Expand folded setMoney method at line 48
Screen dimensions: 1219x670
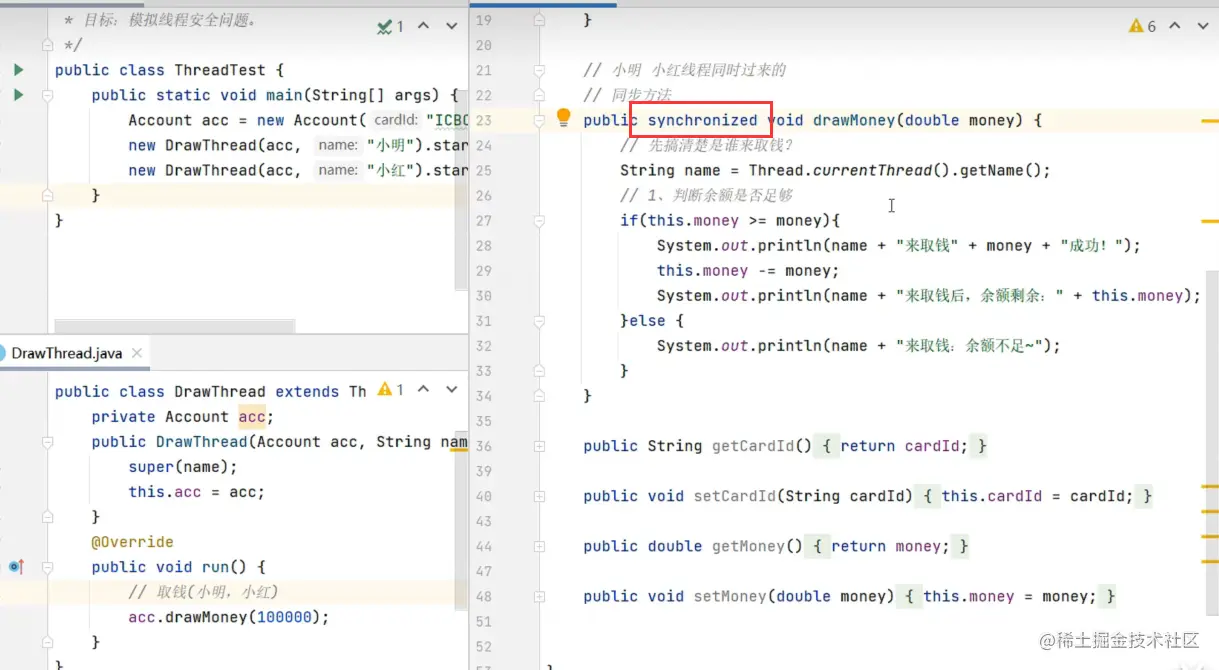tap(540, 596)
